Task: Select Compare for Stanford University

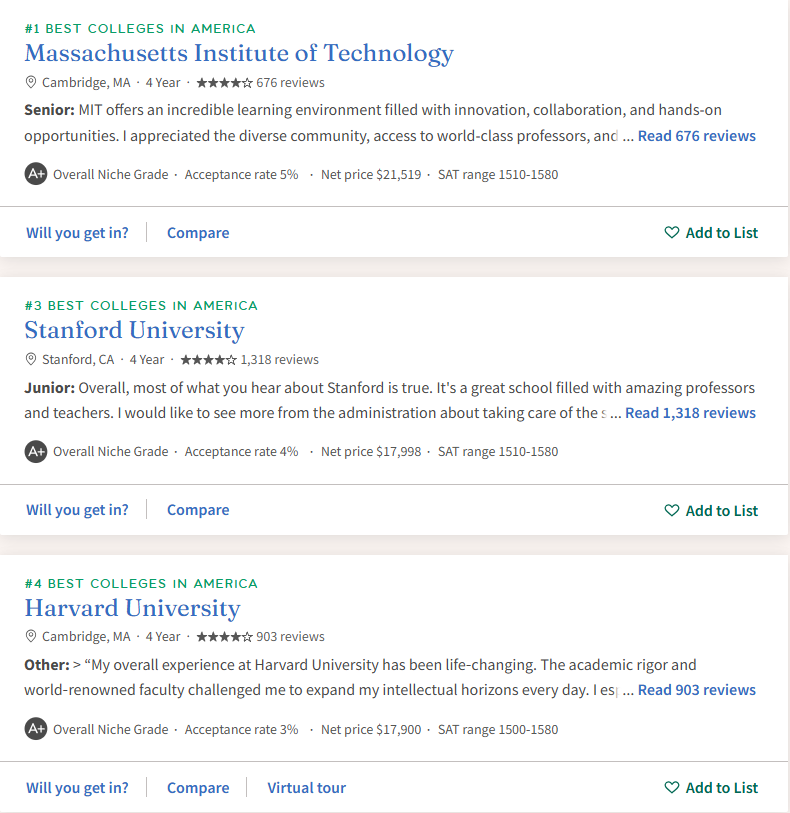Action: coord(197,510)
